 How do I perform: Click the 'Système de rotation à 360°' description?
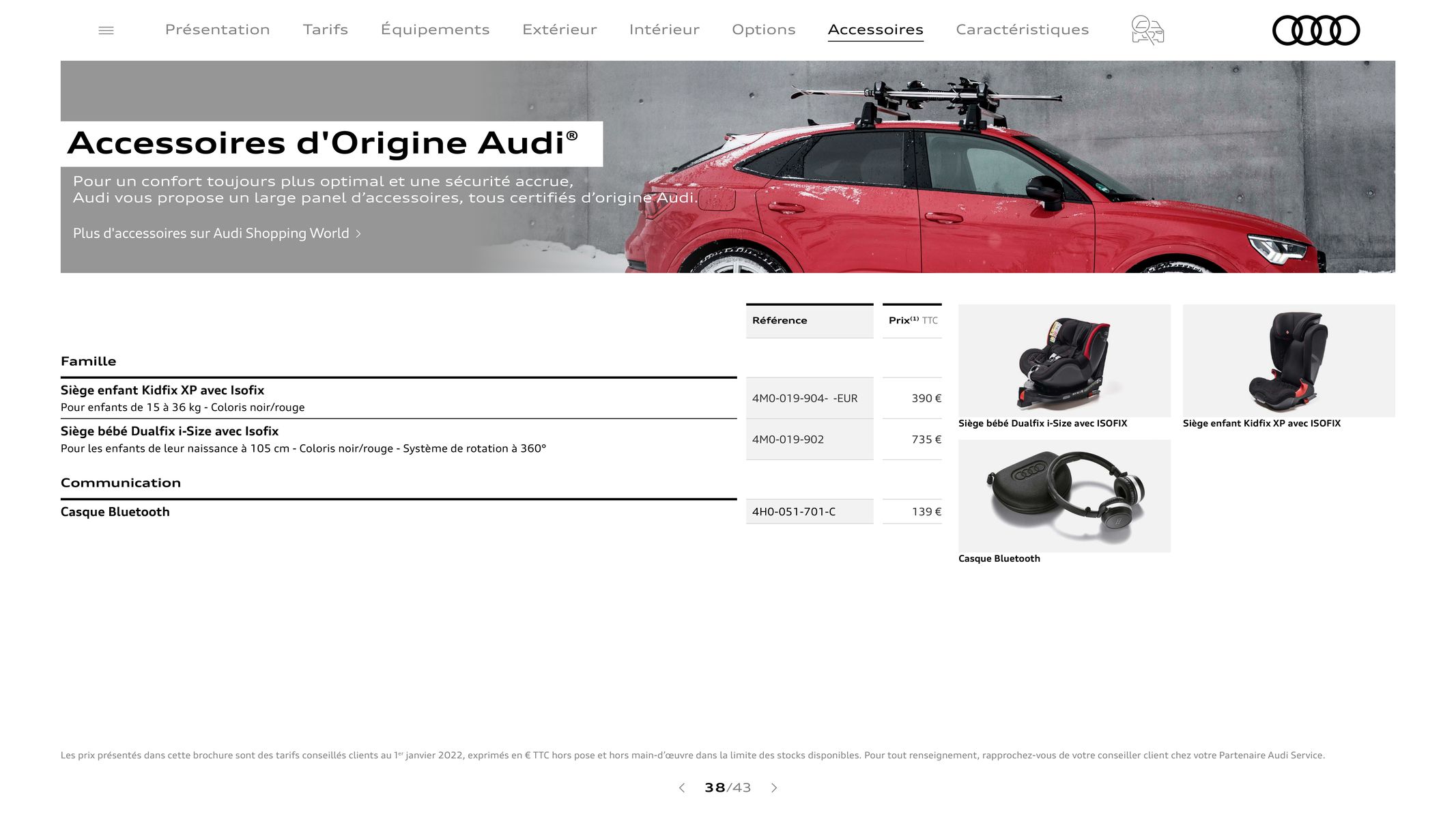tap(474, 448)
